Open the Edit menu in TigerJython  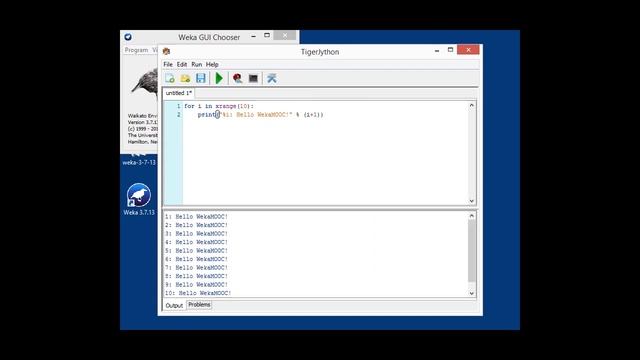tap(182, 64)
